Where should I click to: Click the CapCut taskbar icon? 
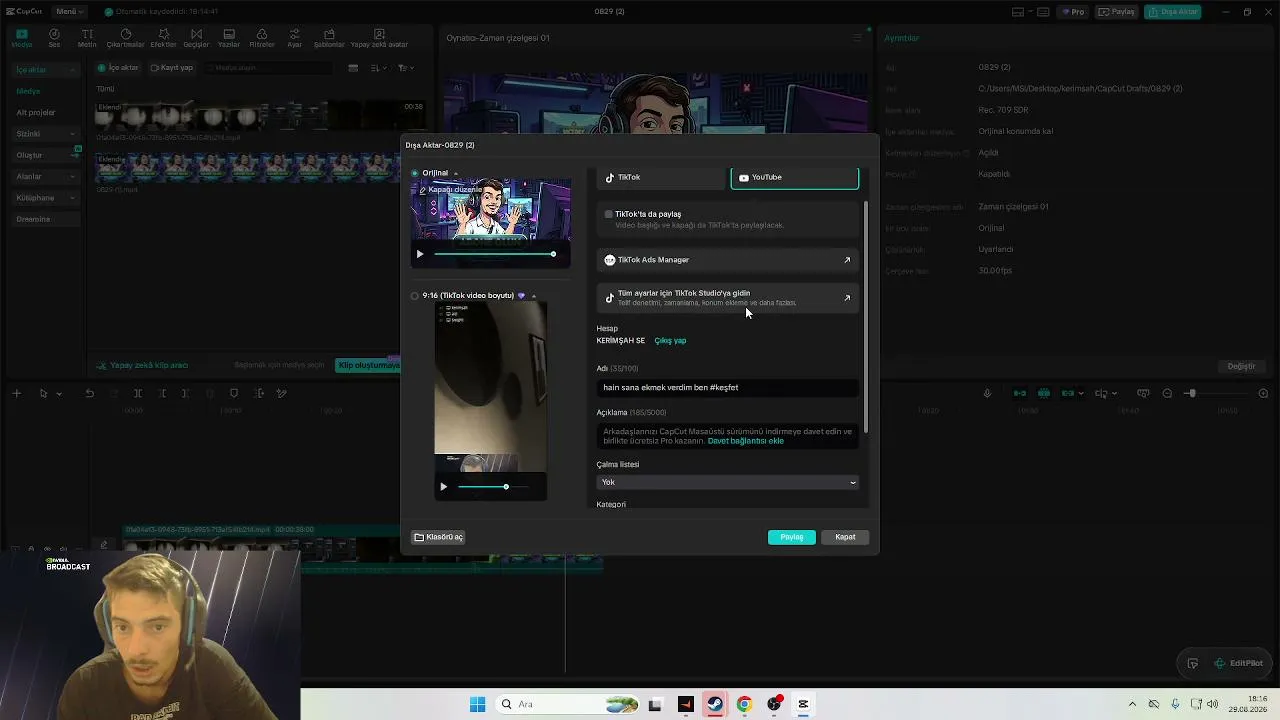[803, 704]
